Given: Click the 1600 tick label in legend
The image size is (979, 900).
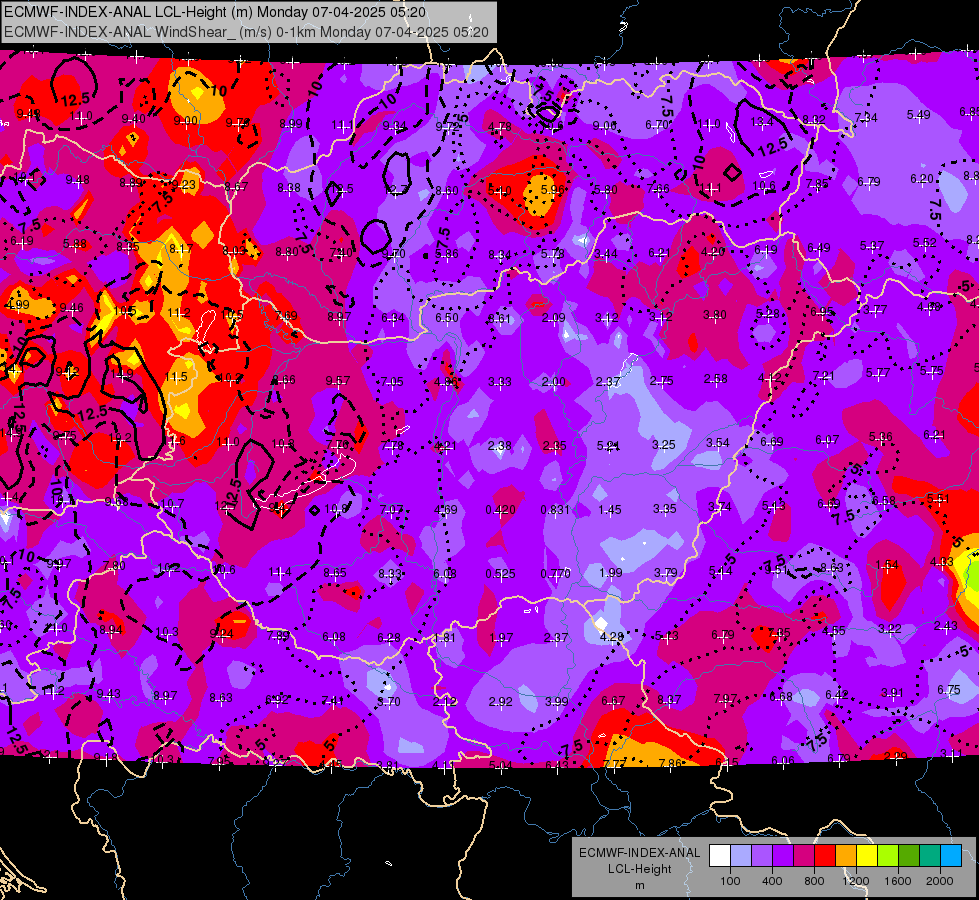Looking at the screenshot, I should [x=898, y=881].
